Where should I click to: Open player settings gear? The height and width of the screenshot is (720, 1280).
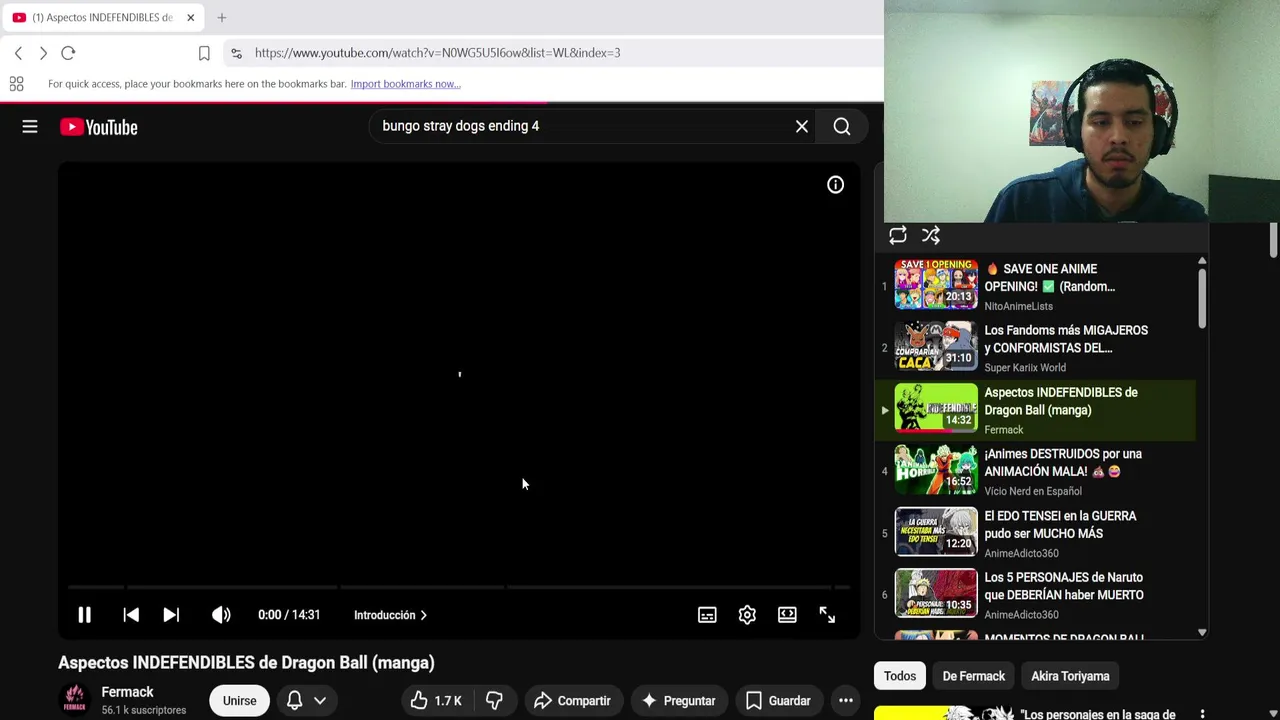coord(747,615)
